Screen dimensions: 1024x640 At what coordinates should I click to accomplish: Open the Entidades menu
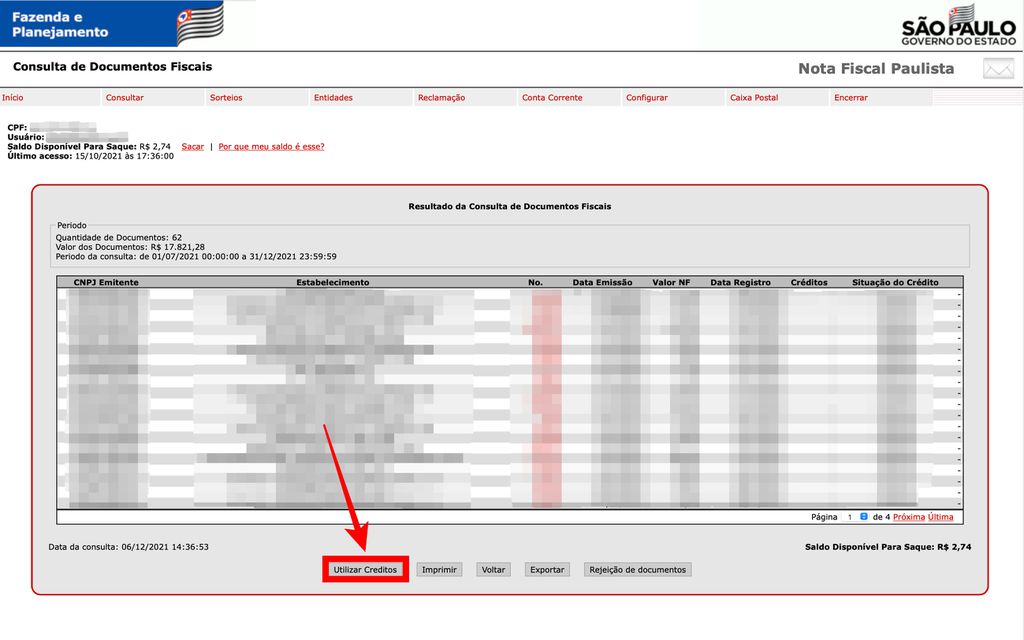click(x=333, y=97)
